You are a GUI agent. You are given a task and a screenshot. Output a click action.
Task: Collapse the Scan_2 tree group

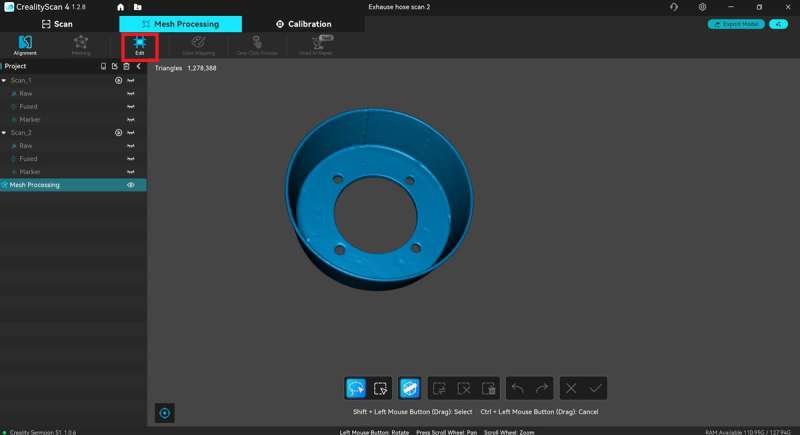click(5, 132)
